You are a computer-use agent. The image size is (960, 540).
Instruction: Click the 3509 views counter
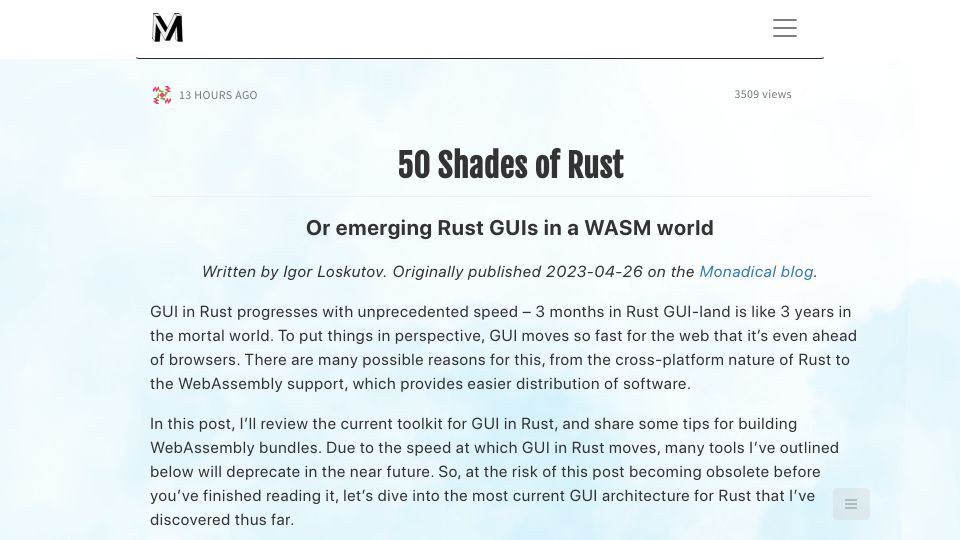(x=763, y=94)
